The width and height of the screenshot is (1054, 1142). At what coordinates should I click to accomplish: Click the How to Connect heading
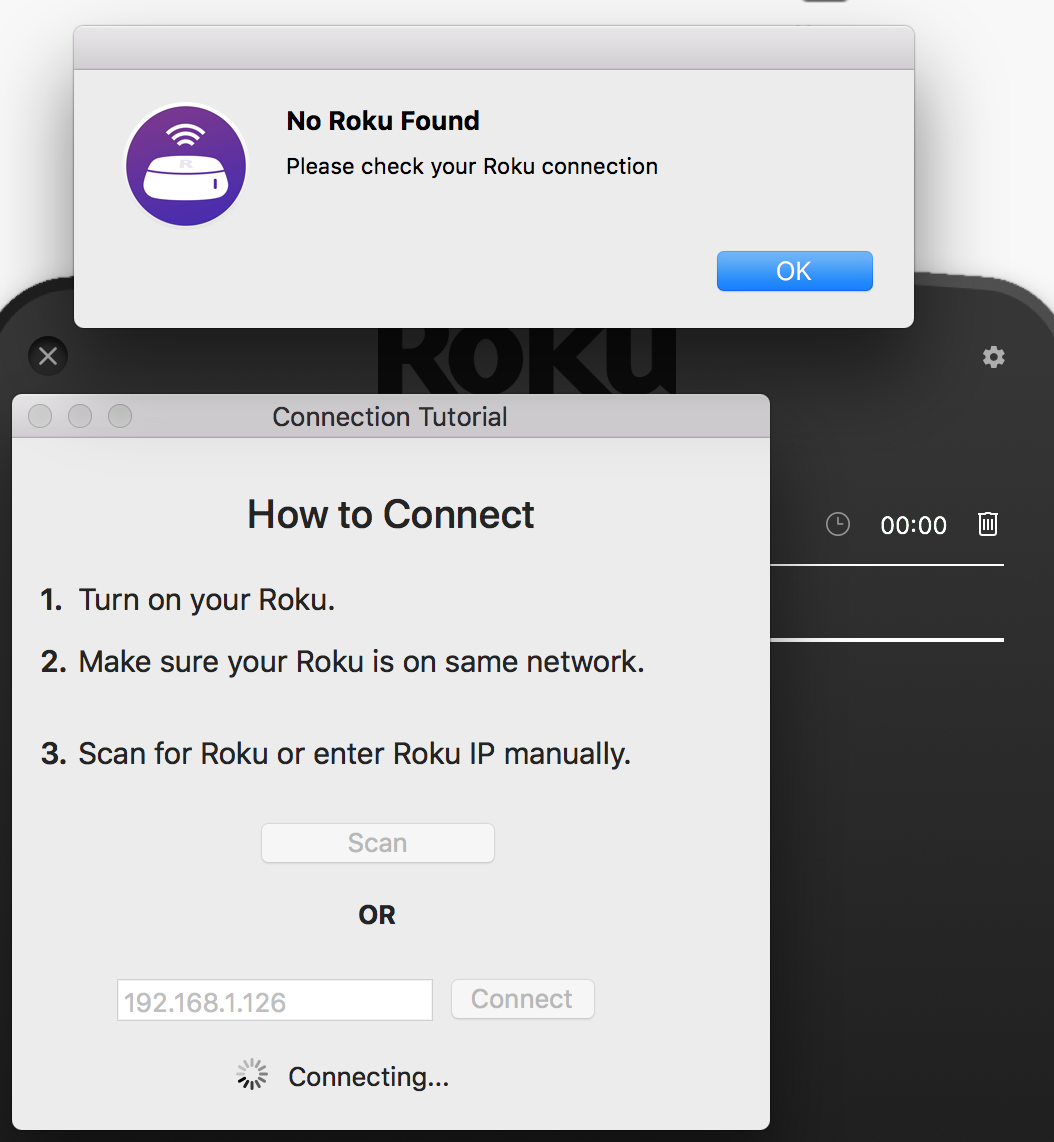point(390,514)
